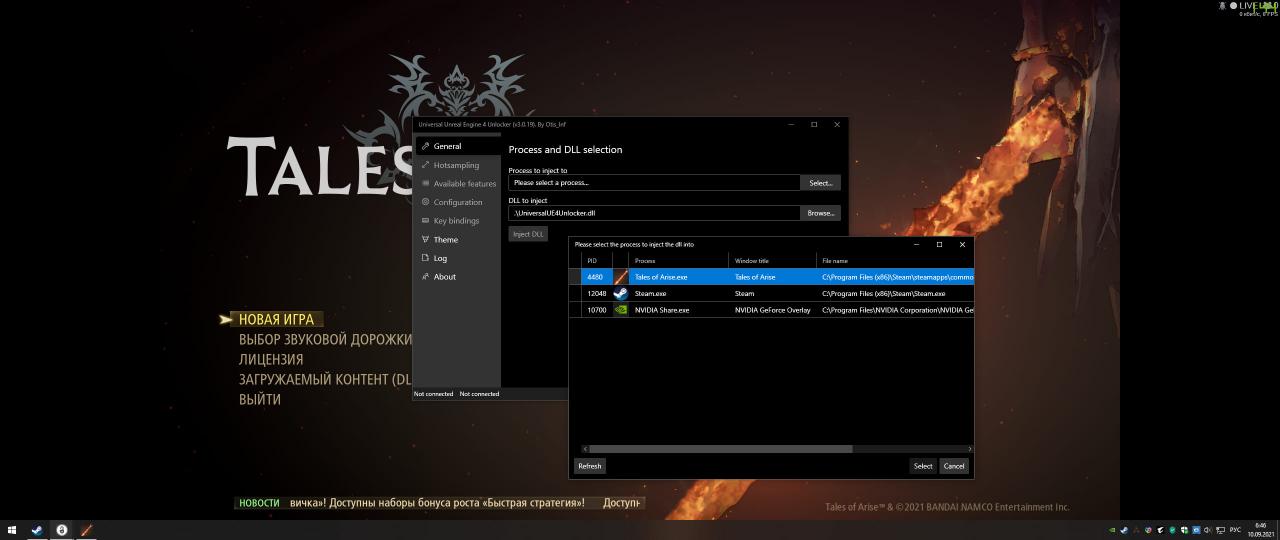Click the Log page icon in sidebar
Viewport: 1280px width, 540px height.
pyautogui.click(x=425, y=258)
